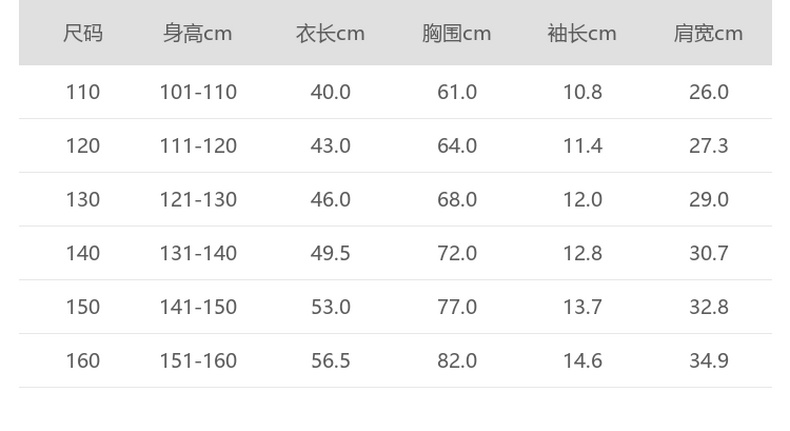Select size 120 in the size column

coord(83,146)
